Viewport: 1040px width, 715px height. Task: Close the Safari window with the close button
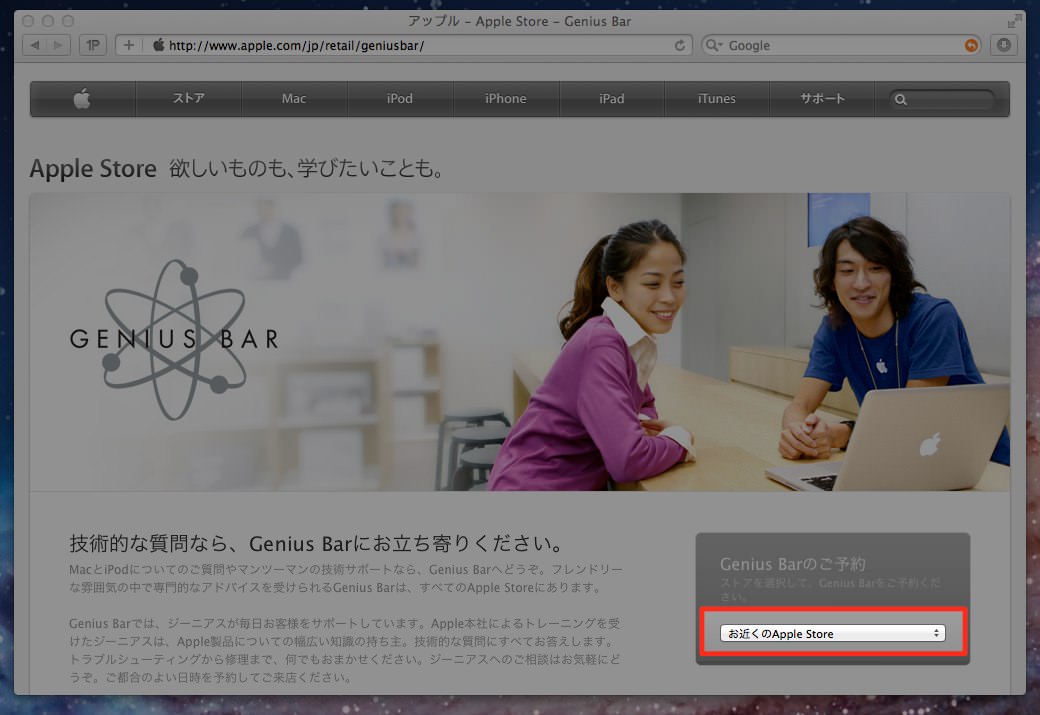[x=28, y=21]
